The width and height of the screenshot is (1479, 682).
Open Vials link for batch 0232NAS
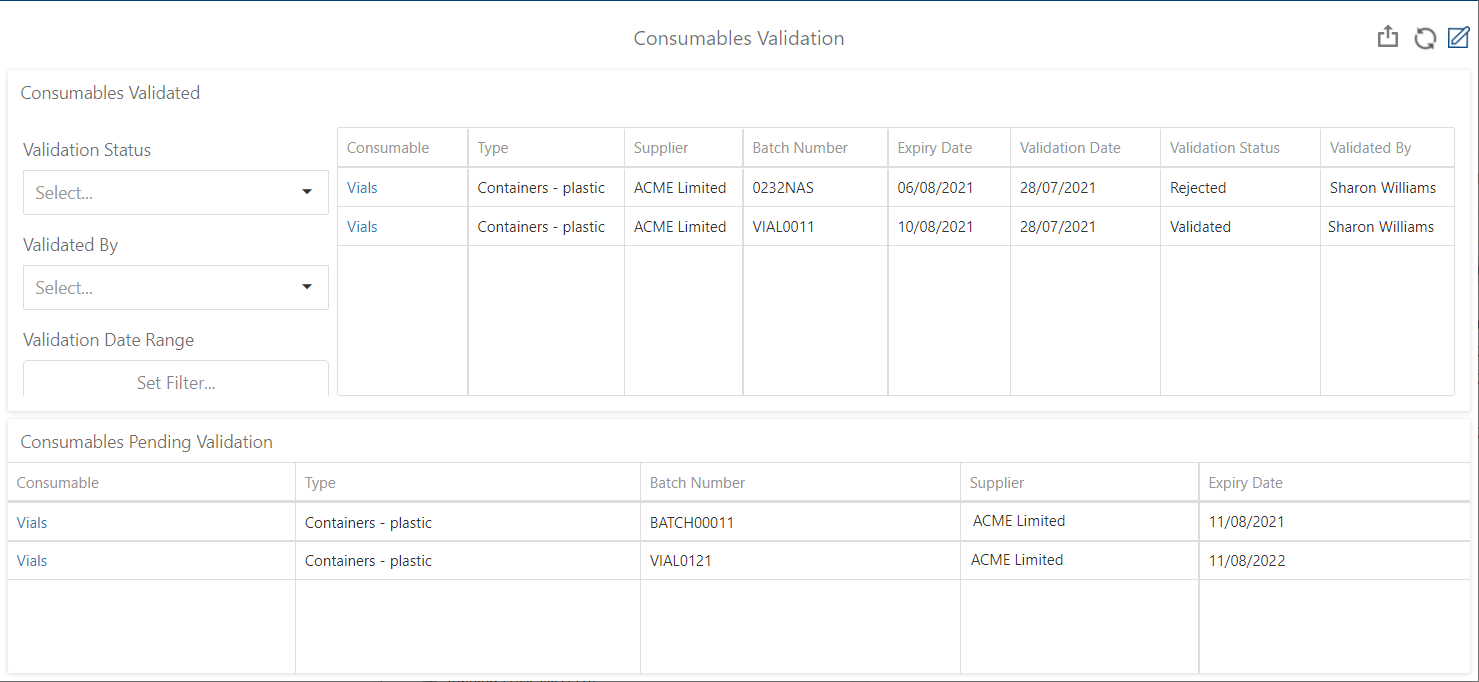coord(362,187)
